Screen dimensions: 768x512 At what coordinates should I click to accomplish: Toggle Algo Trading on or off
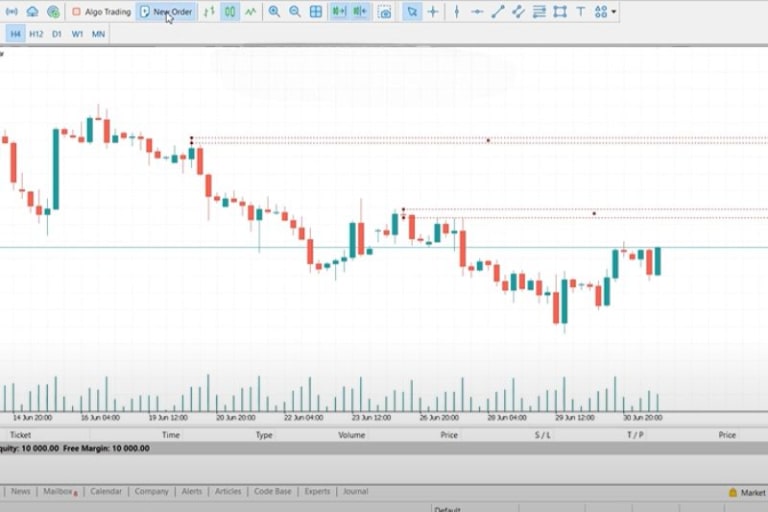[x=101, y=12]
